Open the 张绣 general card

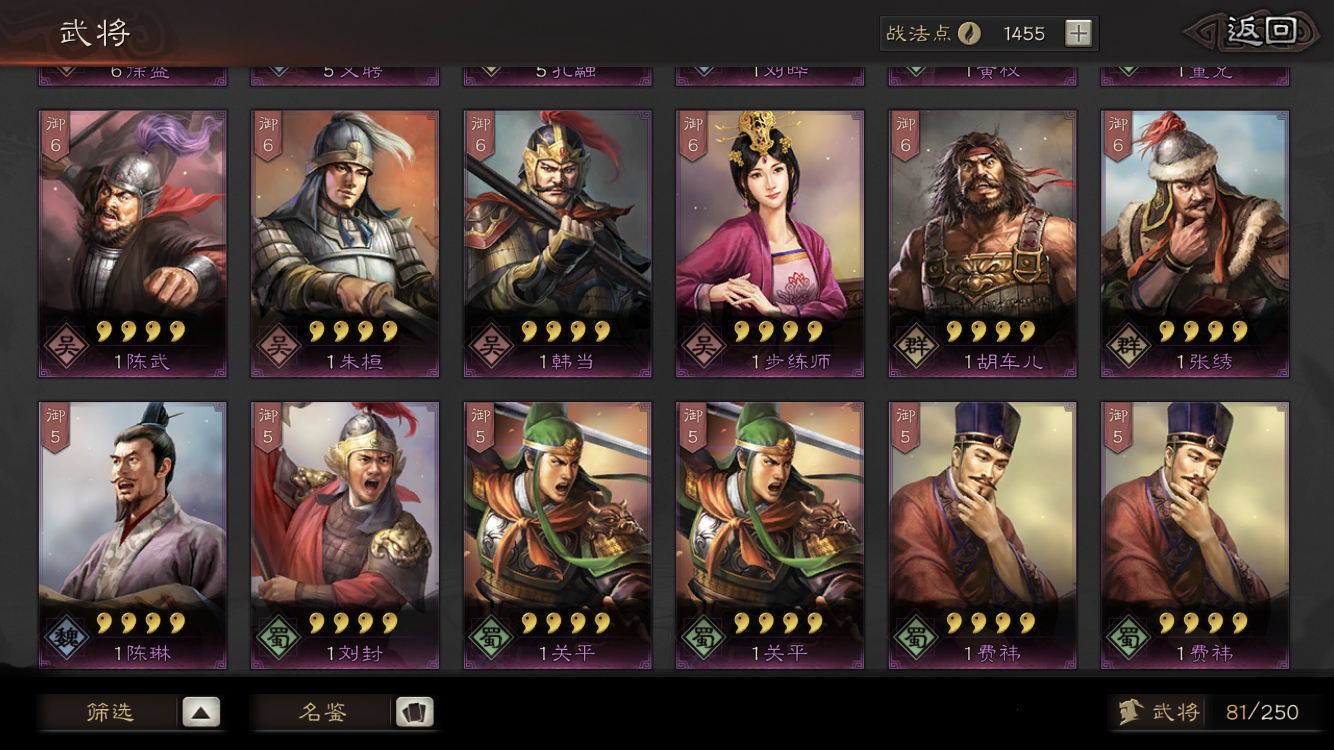tap(1195, 244)
